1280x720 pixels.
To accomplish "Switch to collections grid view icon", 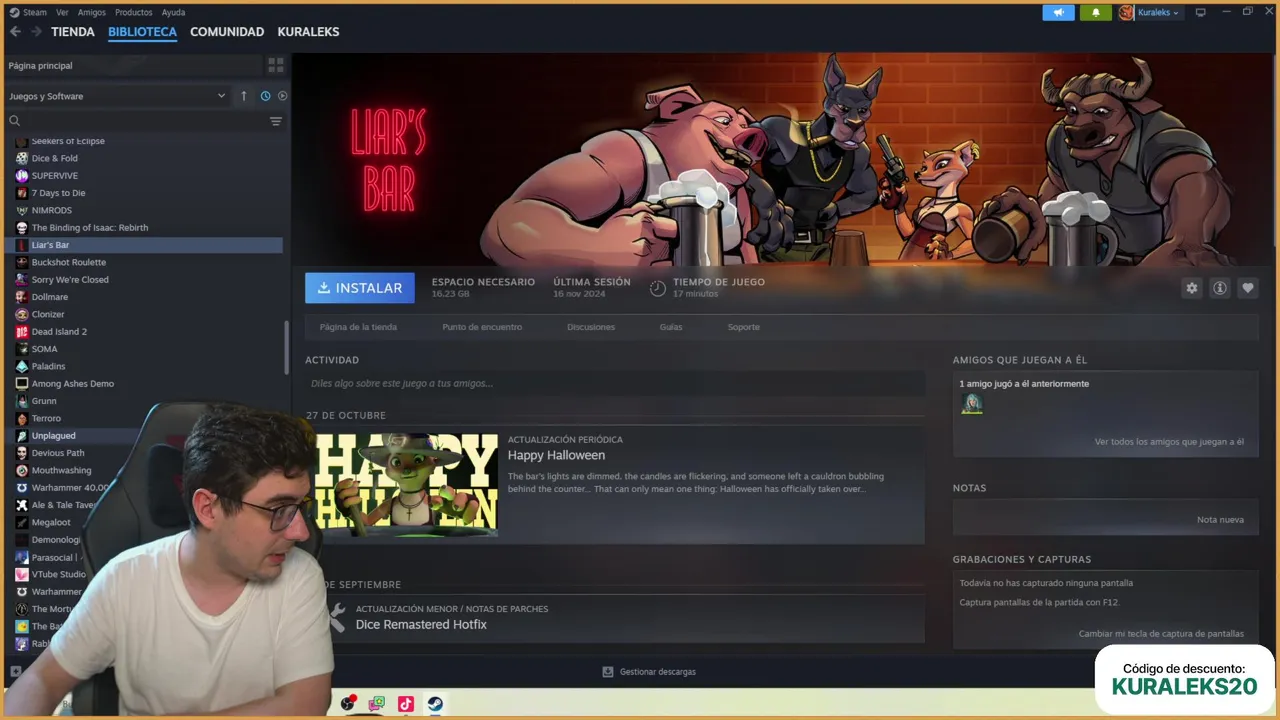I will 276,66.
